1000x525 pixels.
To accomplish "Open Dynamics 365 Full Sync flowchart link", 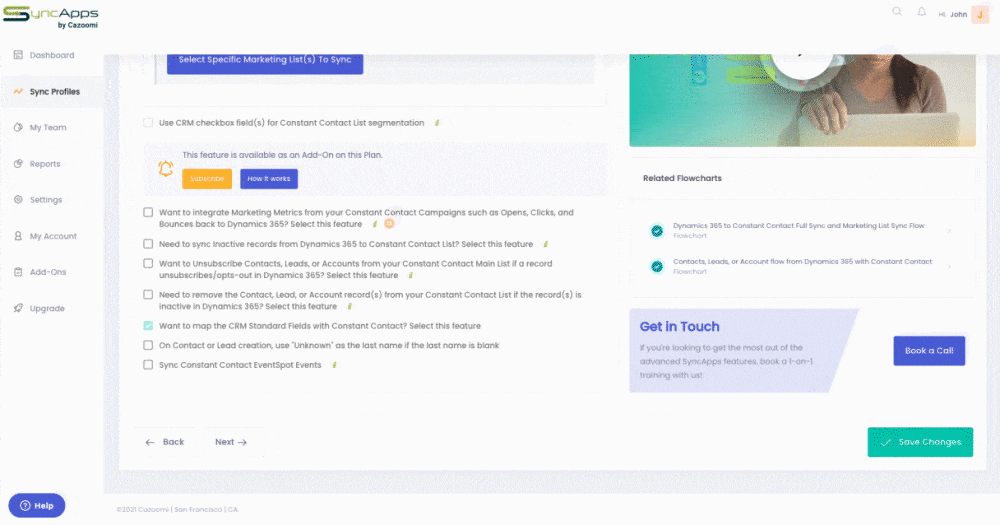I will click(798, 225).
